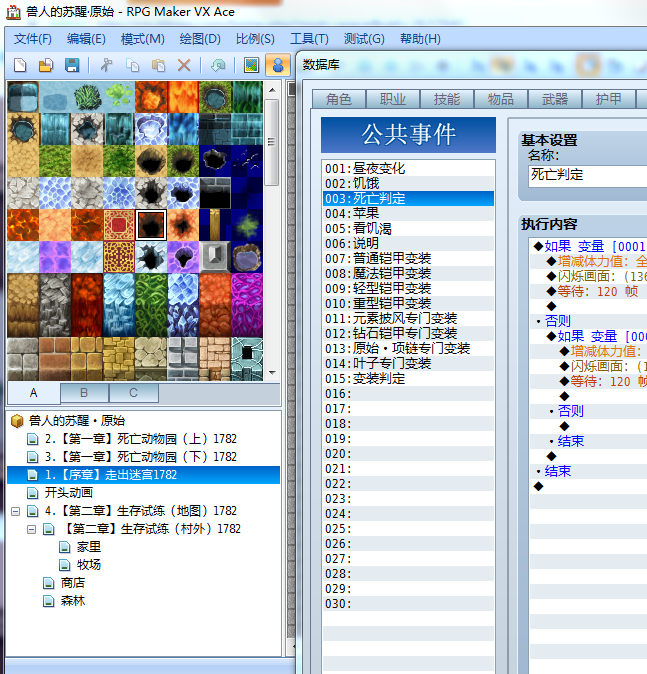The image size is (647, 674).
Task: Switch to the 武器 database tab
Action: [x=555, y=99]
